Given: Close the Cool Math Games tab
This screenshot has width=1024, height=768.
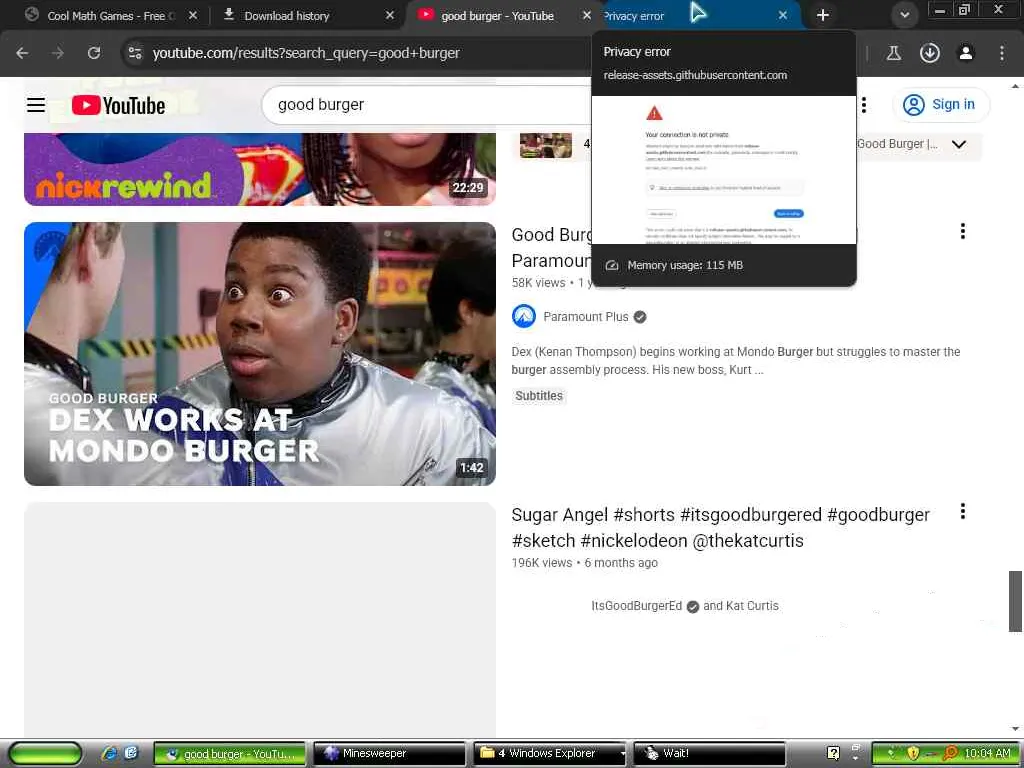Looking at the screenshot, I should tap(193, 15).
